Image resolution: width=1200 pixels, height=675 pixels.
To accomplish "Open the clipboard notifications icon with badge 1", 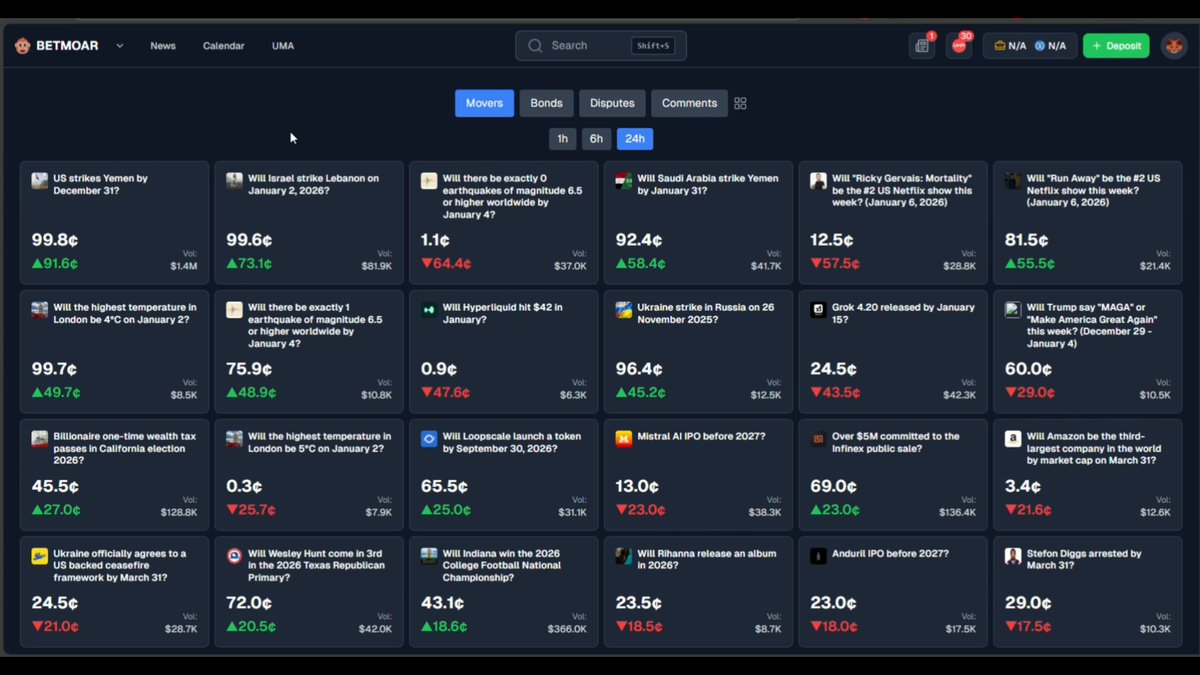I will point(922,46).
